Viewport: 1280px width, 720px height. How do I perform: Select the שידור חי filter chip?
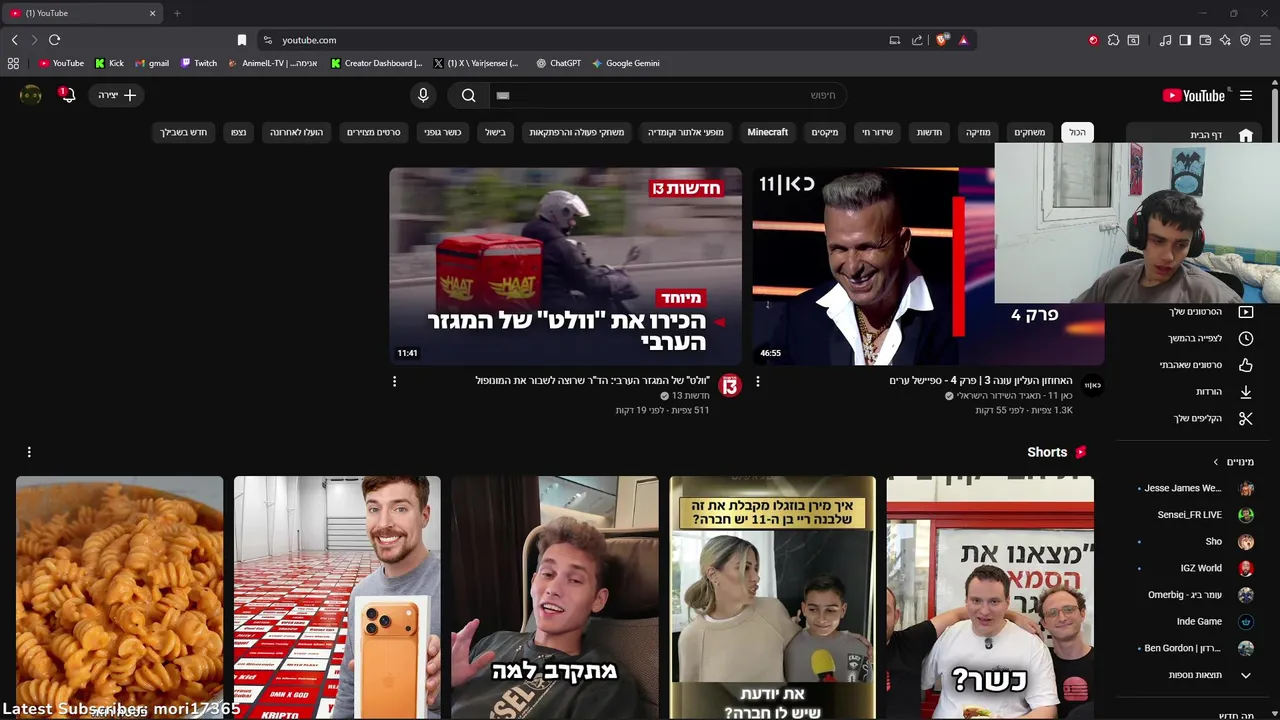click(878, 132)
